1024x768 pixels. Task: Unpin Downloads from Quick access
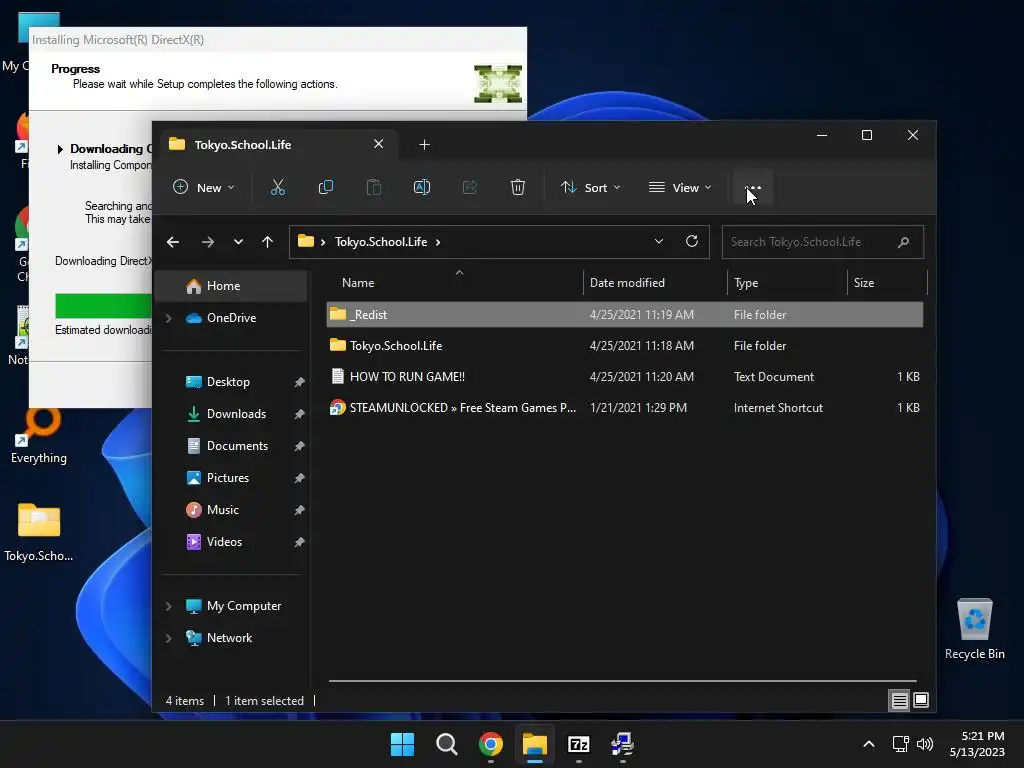click(299, 414)
